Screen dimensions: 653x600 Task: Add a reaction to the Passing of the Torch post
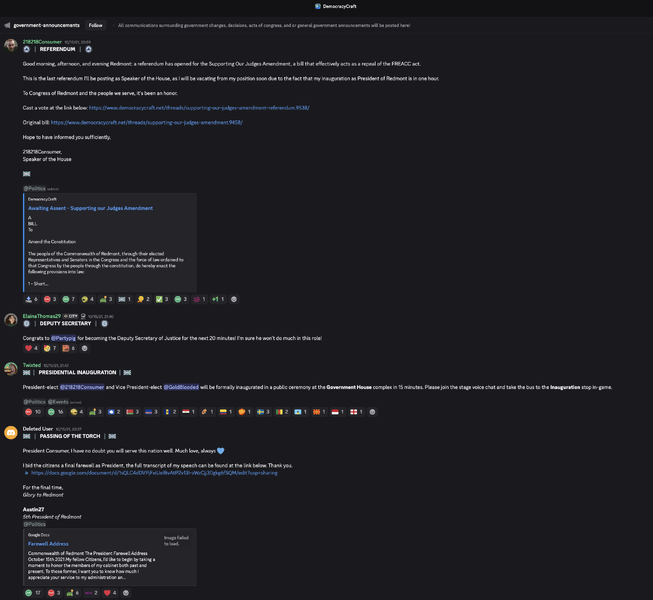(x=126, y=593)
